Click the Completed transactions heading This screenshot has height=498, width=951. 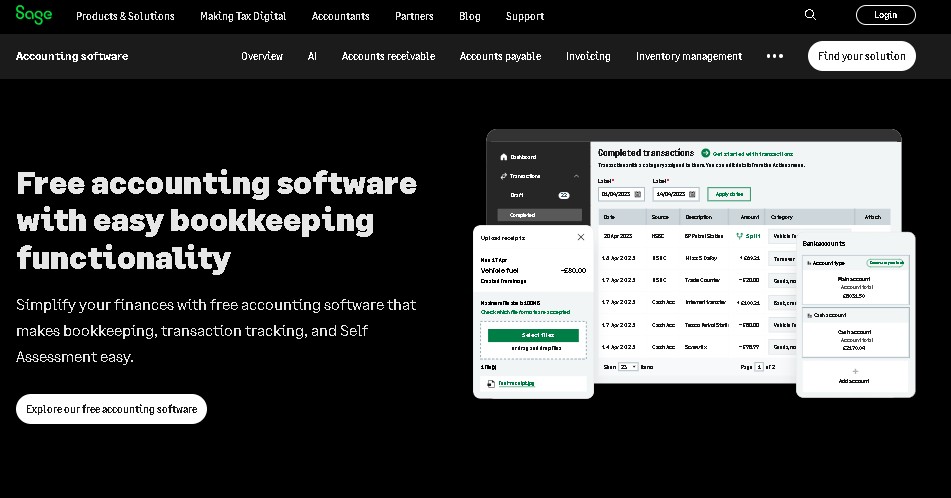[x=646, y=153]
